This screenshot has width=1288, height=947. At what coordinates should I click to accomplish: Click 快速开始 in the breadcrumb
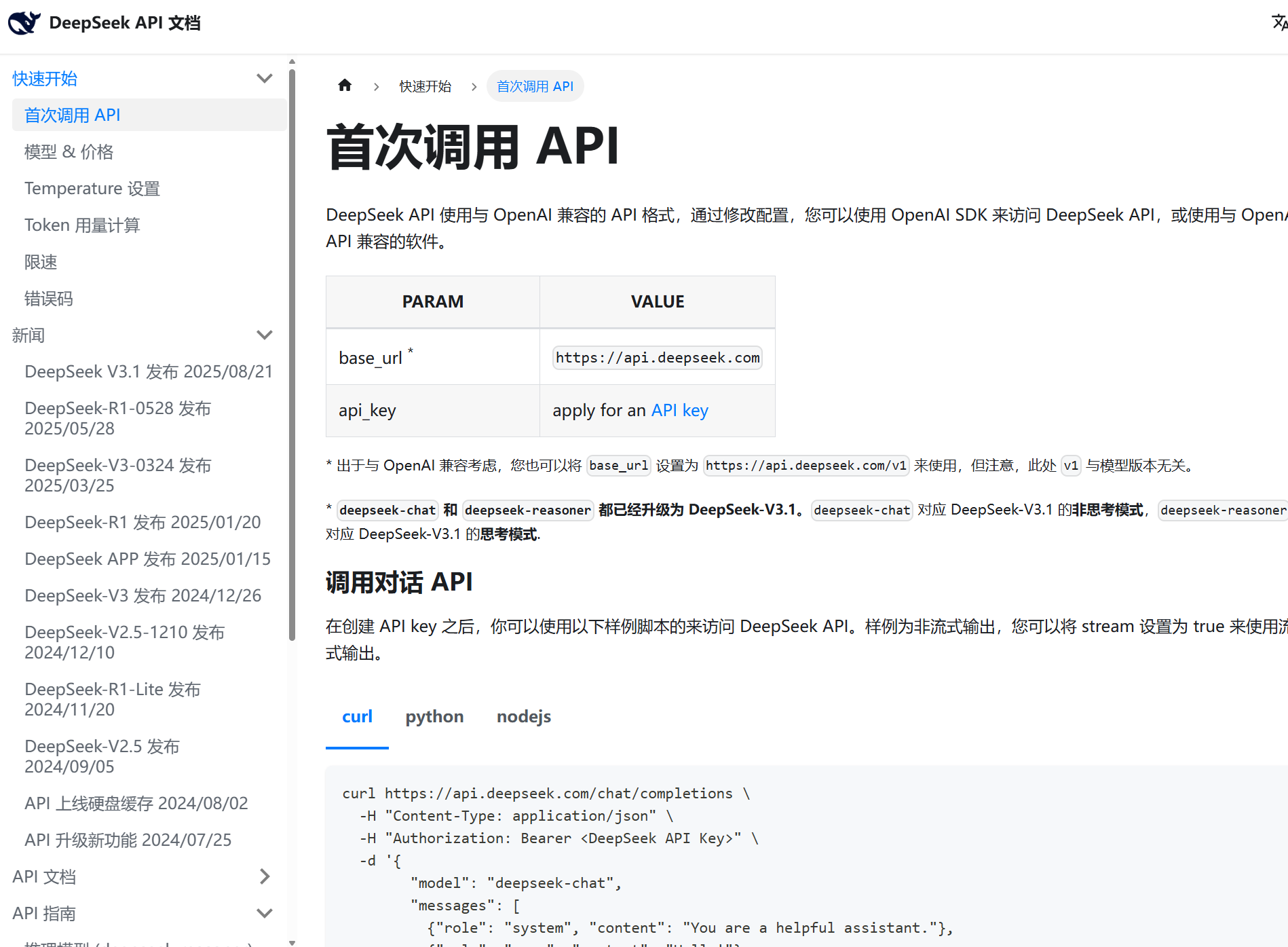click(x=425, y=86)
